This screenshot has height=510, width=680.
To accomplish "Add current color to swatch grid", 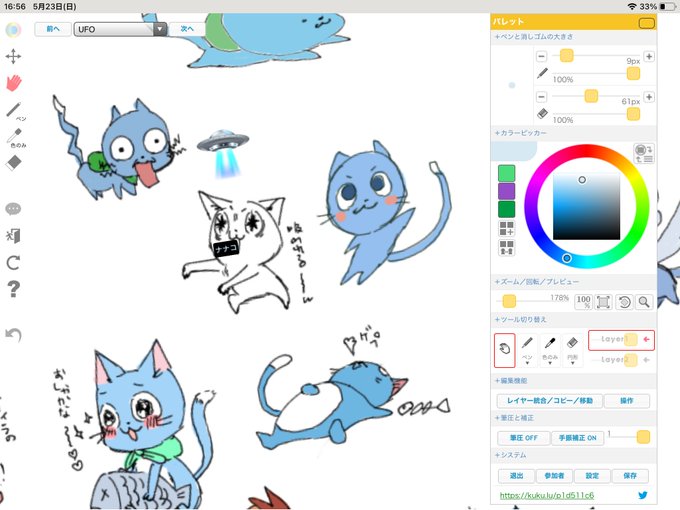I will pos(506,228).
